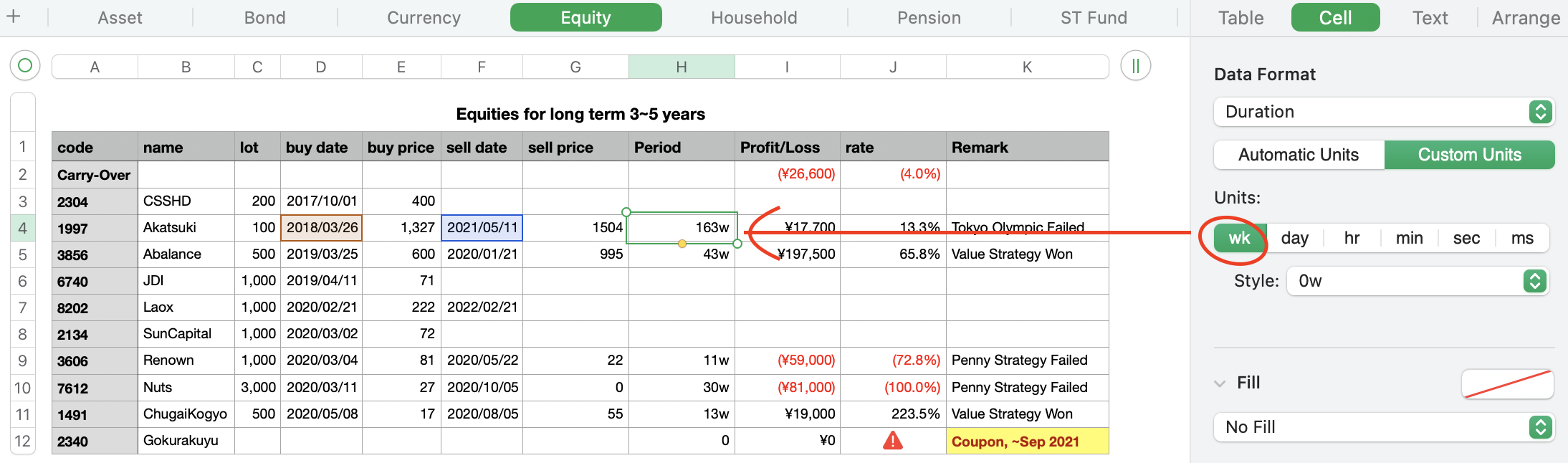Select the hr unit button
Image resolution: width=1568 pixels, height=463 pixels.
point(1352,238)
